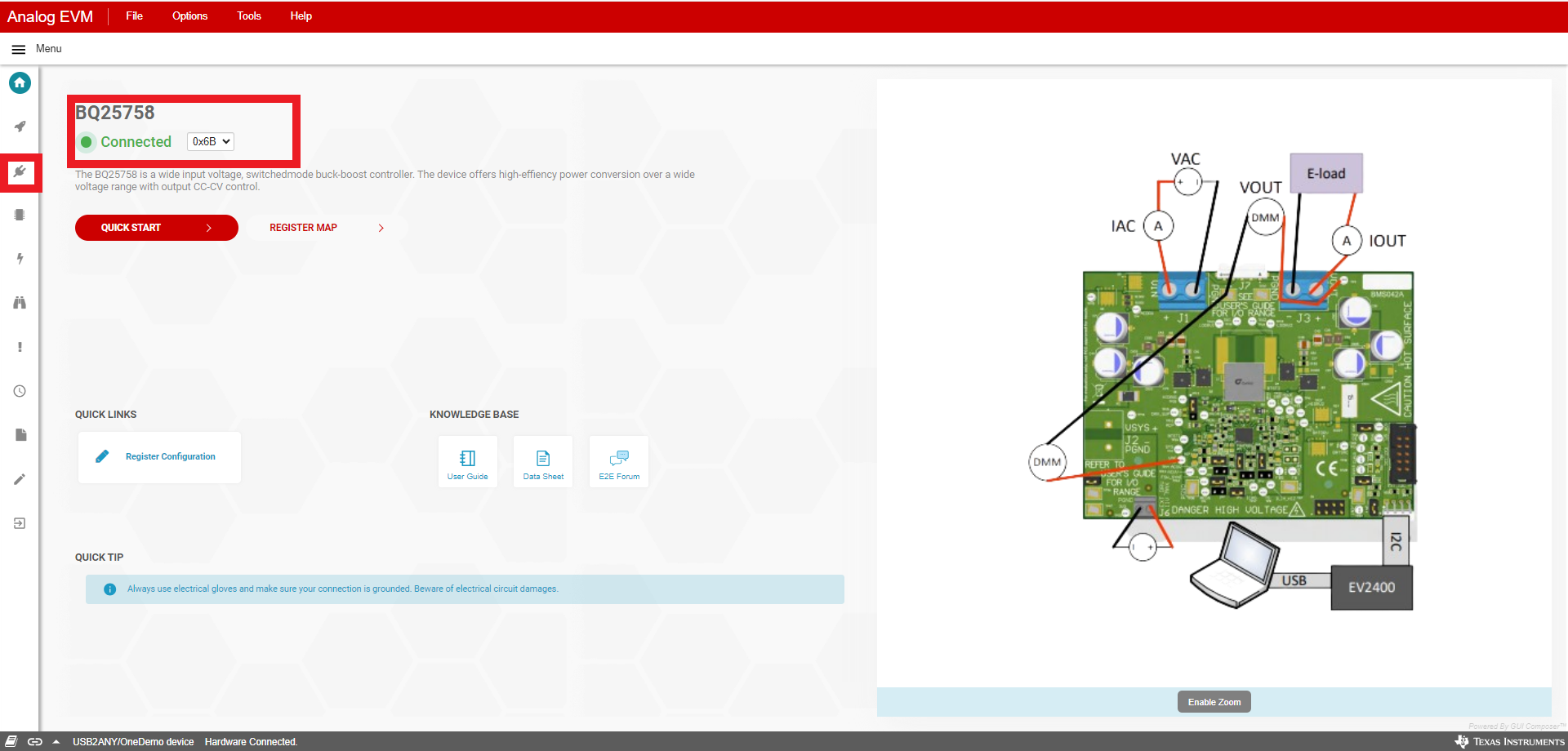
Task: Expand the status bar up-arrow
Action: click(x=56, y=741)
